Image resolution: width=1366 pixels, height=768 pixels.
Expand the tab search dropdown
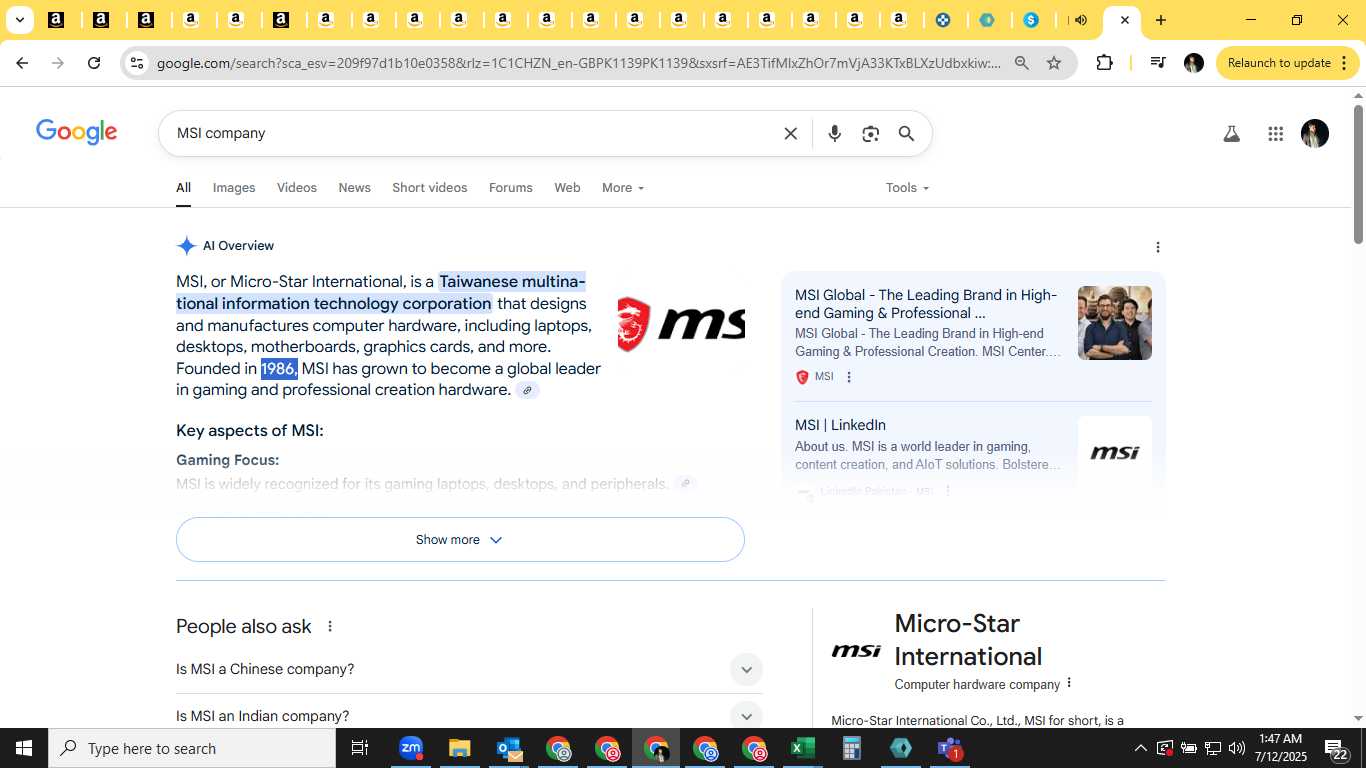[x=19, y=20]
